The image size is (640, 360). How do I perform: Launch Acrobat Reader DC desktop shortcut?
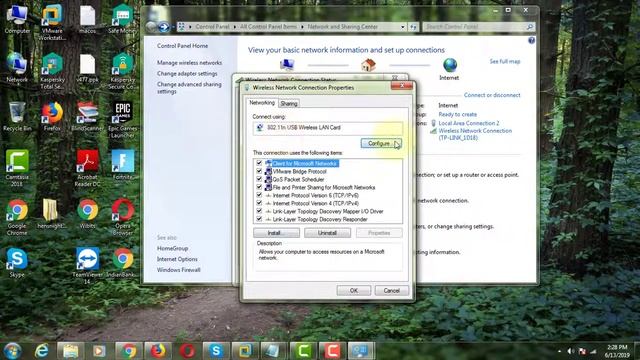87,168
